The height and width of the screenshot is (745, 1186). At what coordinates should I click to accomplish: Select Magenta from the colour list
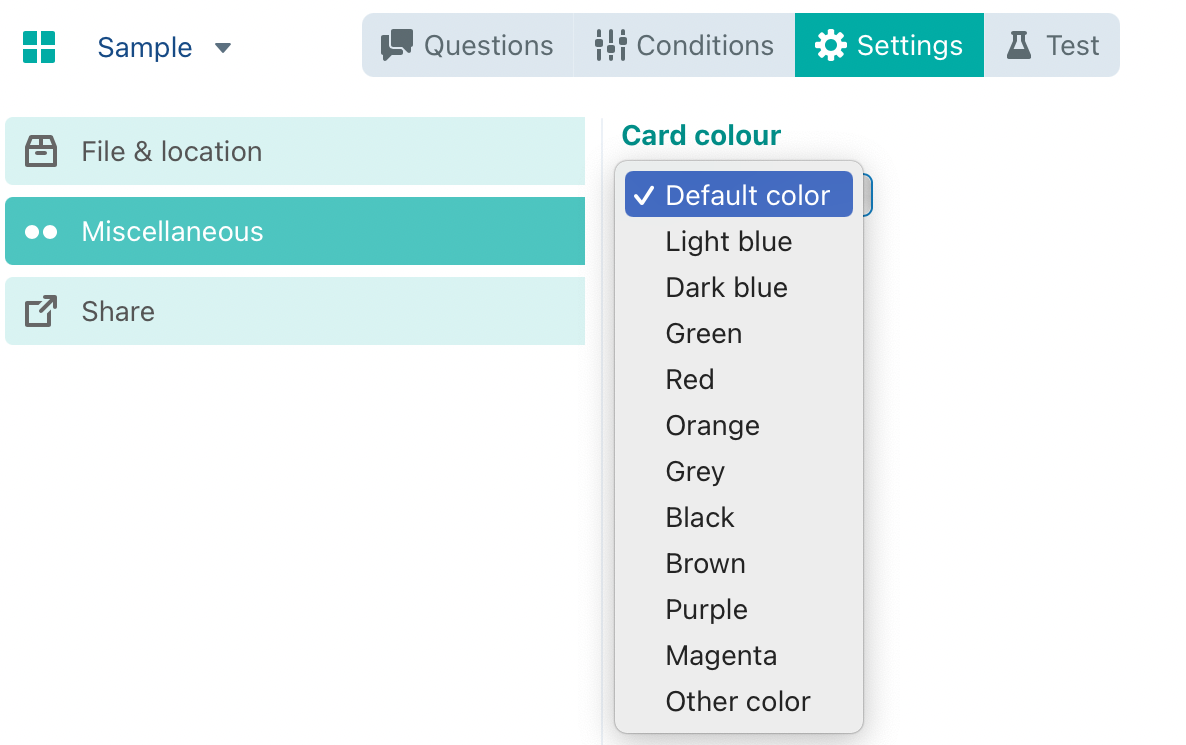click(721, 655)
